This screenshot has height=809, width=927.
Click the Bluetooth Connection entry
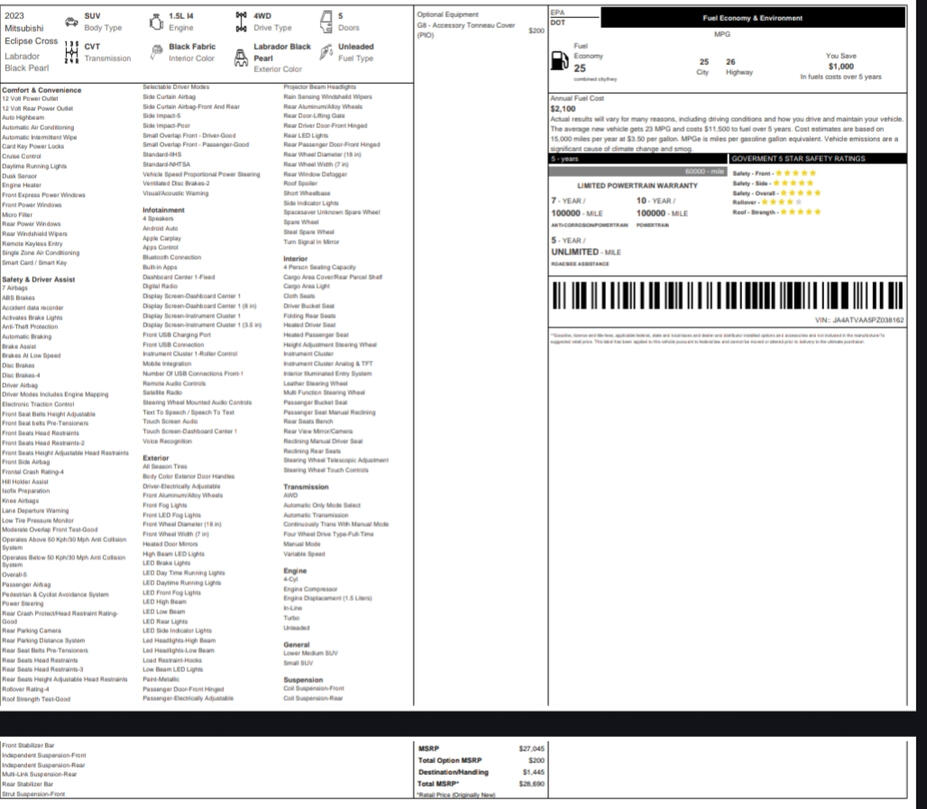pos(171,257)
